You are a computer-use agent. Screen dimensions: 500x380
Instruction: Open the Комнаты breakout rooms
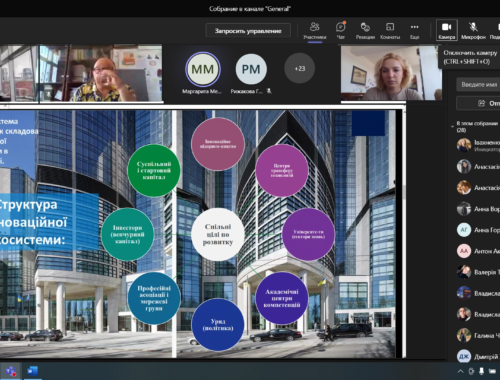click(x=390, y=30)
